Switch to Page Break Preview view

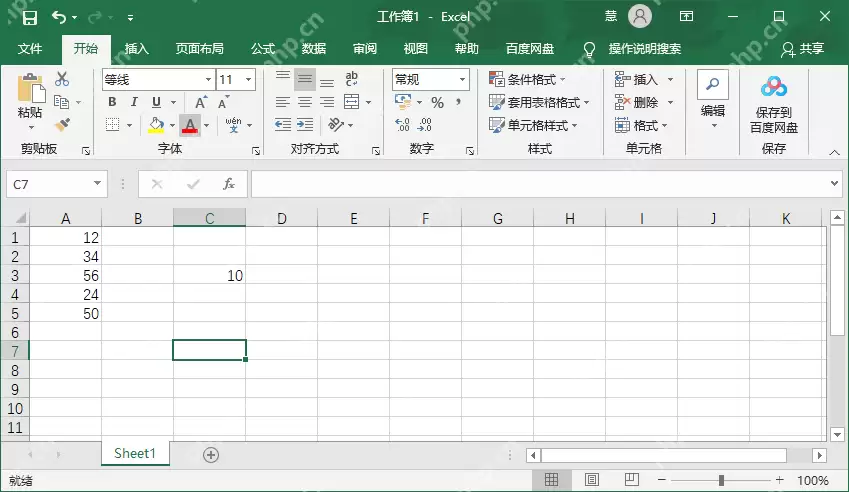[x=632, y=480]
